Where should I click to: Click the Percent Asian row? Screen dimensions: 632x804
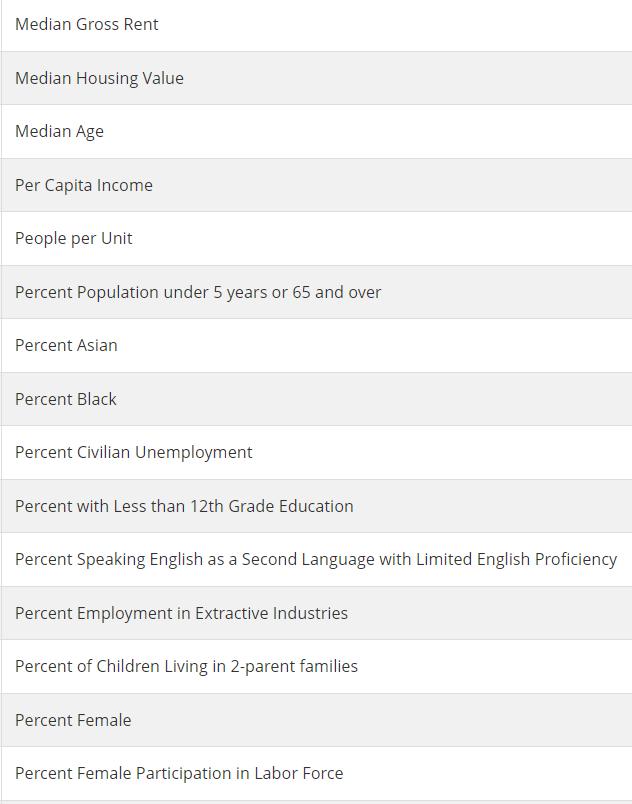coord(316,346)
